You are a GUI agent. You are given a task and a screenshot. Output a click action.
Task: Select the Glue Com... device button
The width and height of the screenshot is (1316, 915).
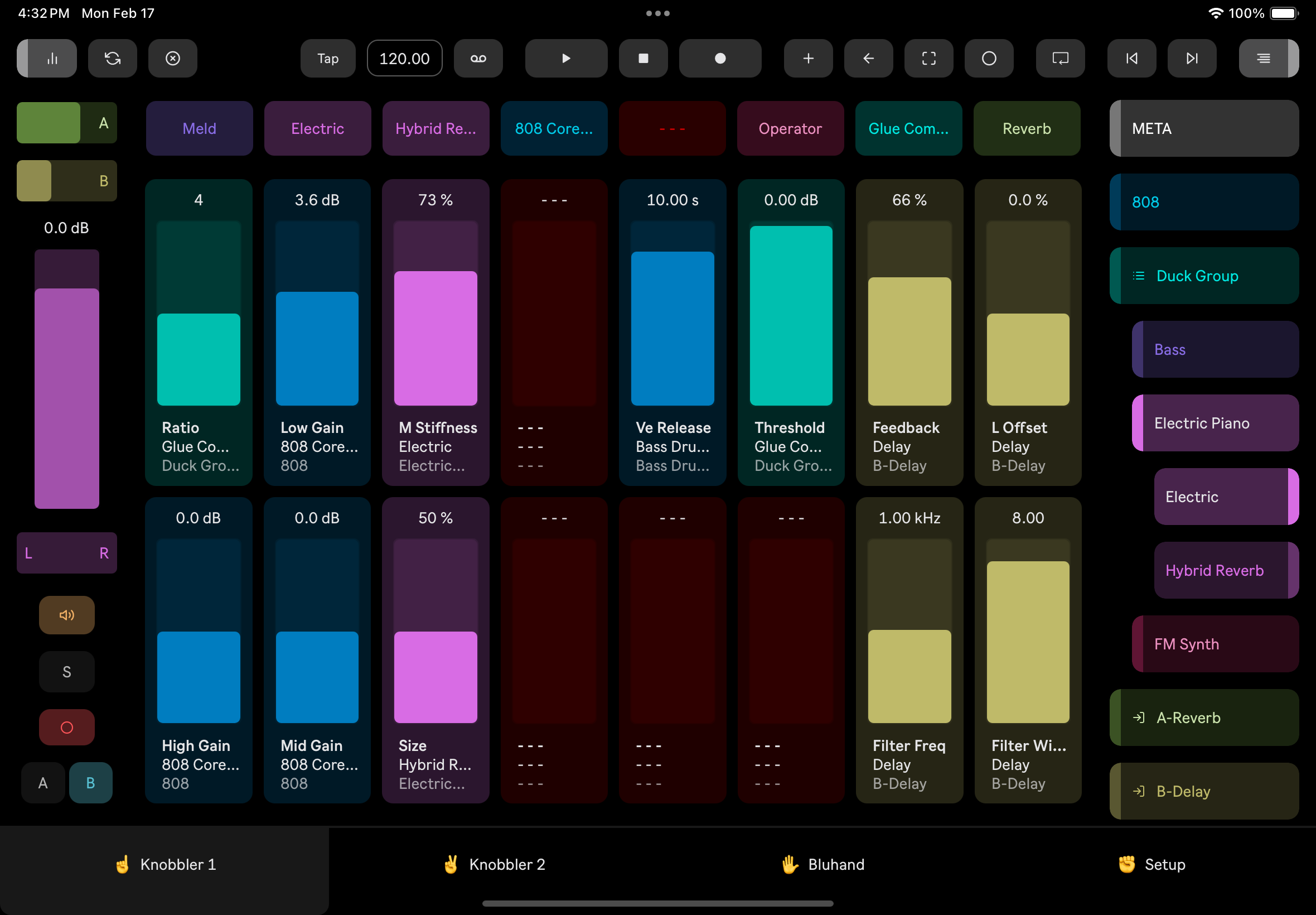pos(908,128)
